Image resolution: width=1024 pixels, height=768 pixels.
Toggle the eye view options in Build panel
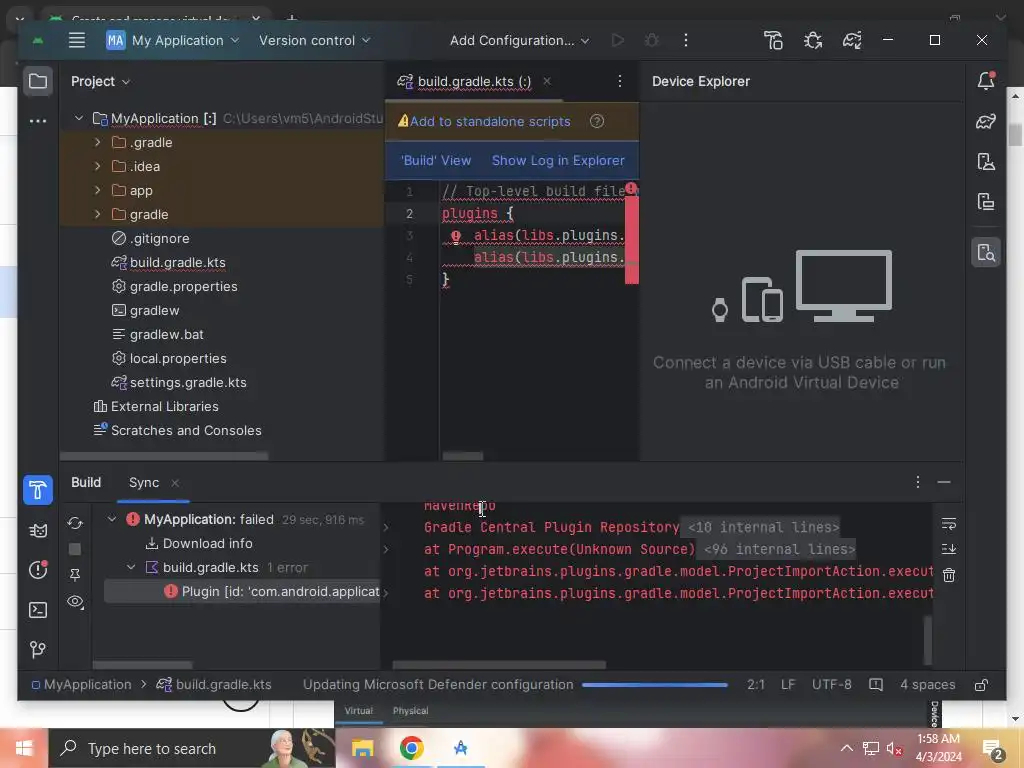(x=75, y=601)
